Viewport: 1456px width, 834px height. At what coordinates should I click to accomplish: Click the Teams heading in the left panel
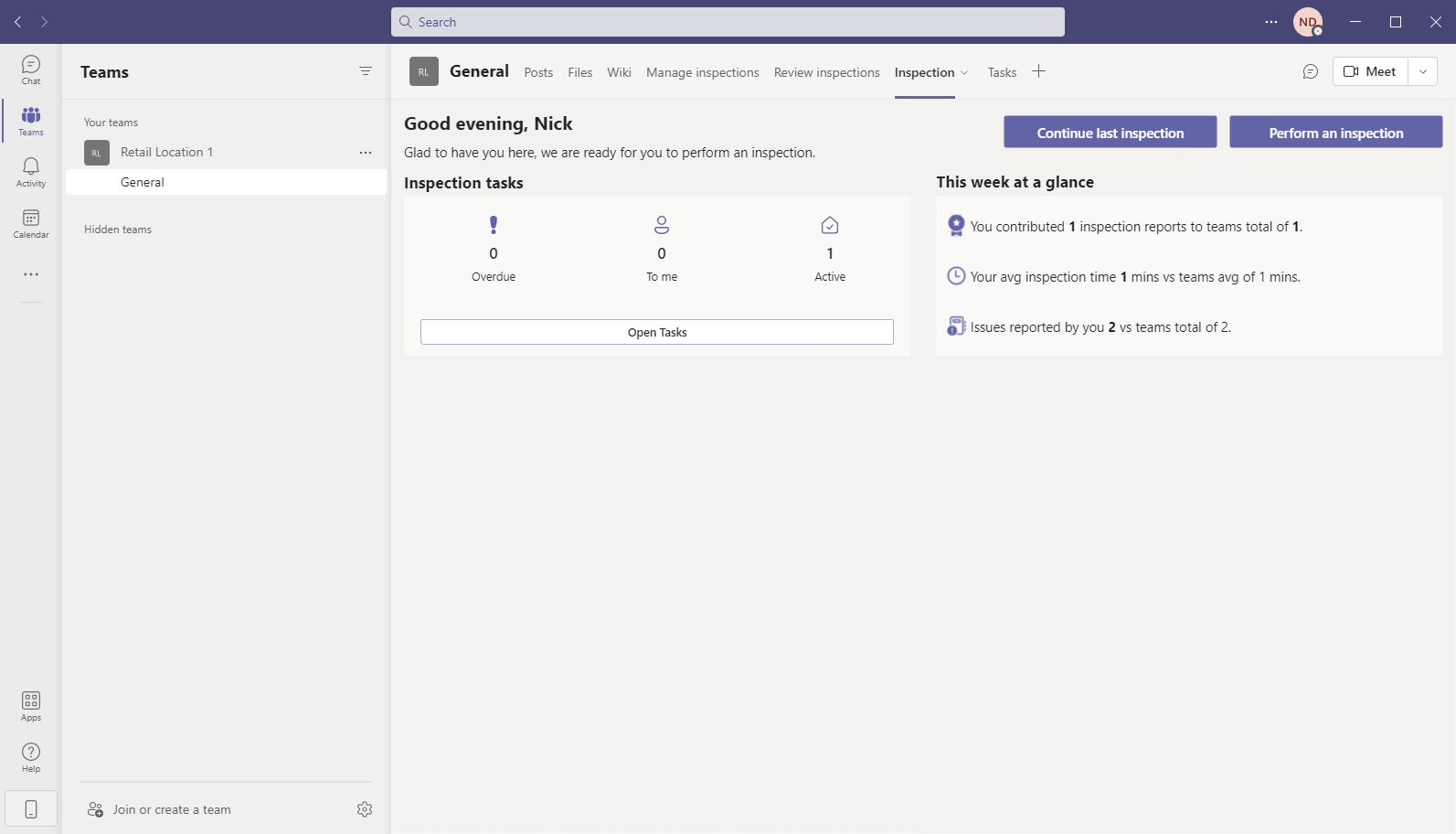(104, 72)
